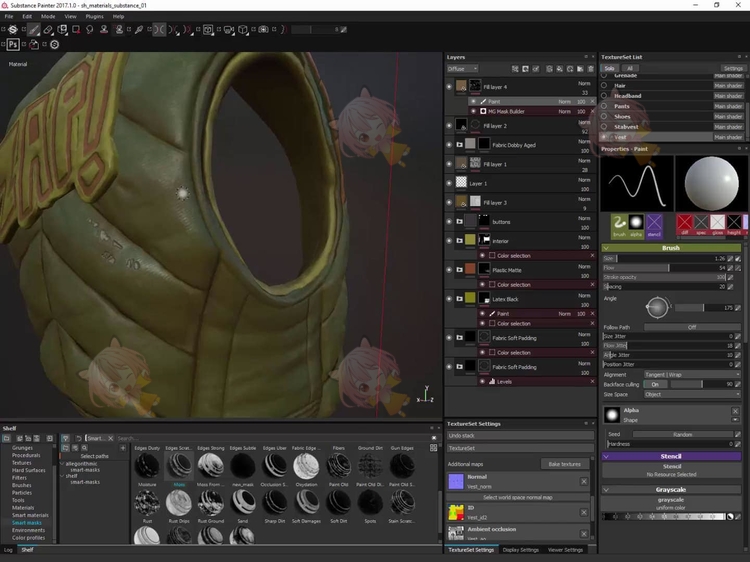Toggle visibility of Latex Black layer
Image resolution: width=750 pixels, height=562 pixels.
[x=449, y=299]
